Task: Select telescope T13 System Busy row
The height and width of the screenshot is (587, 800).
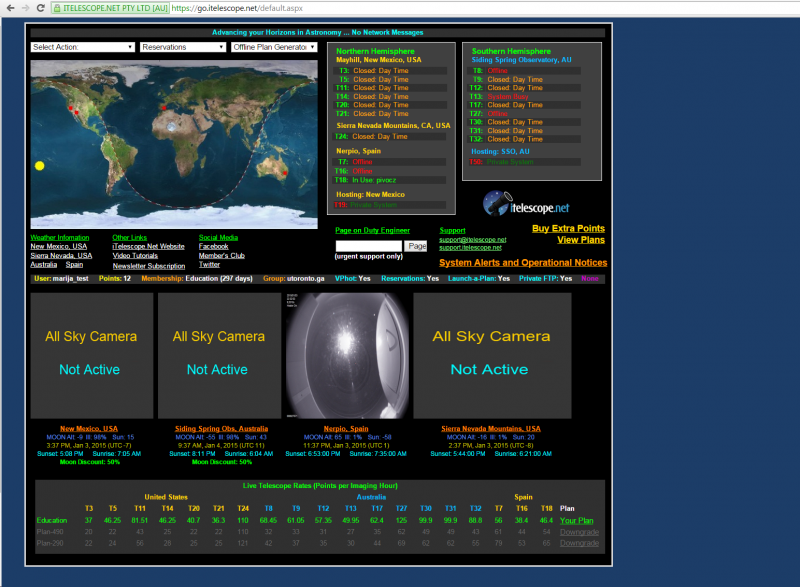Action: coord(524,96)
